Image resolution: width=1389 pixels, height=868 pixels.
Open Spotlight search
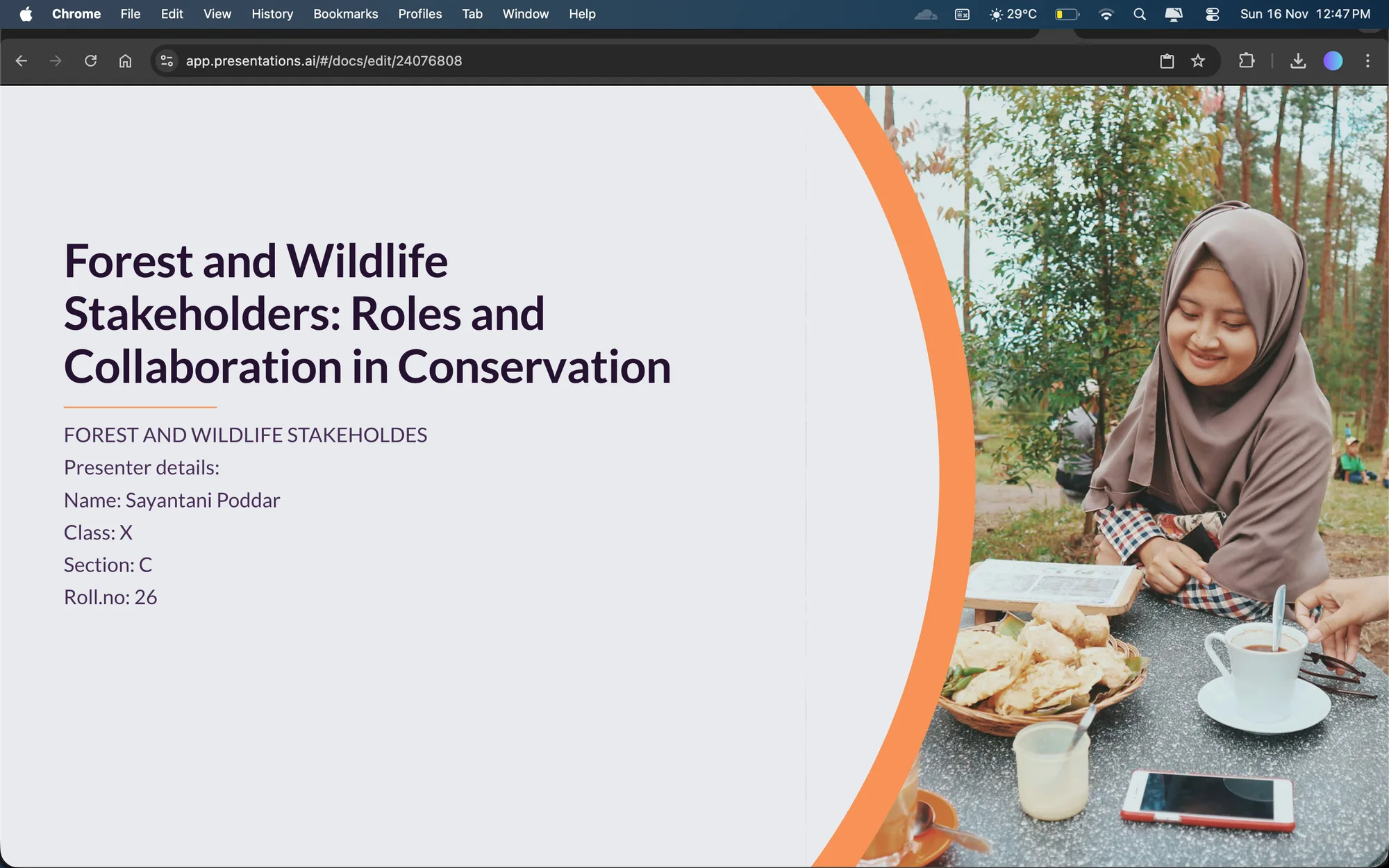[1140, 14]
